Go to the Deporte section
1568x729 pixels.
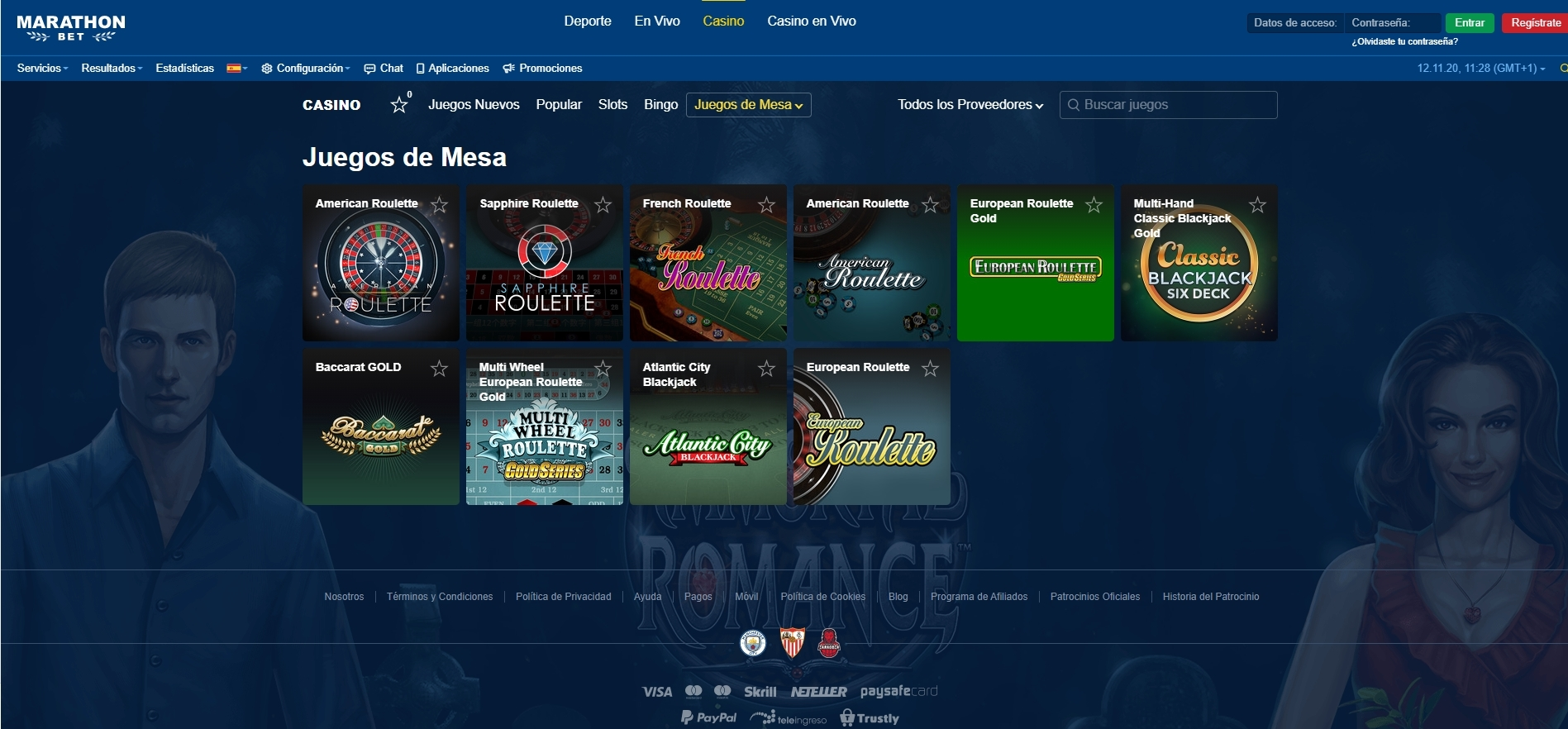588,21
